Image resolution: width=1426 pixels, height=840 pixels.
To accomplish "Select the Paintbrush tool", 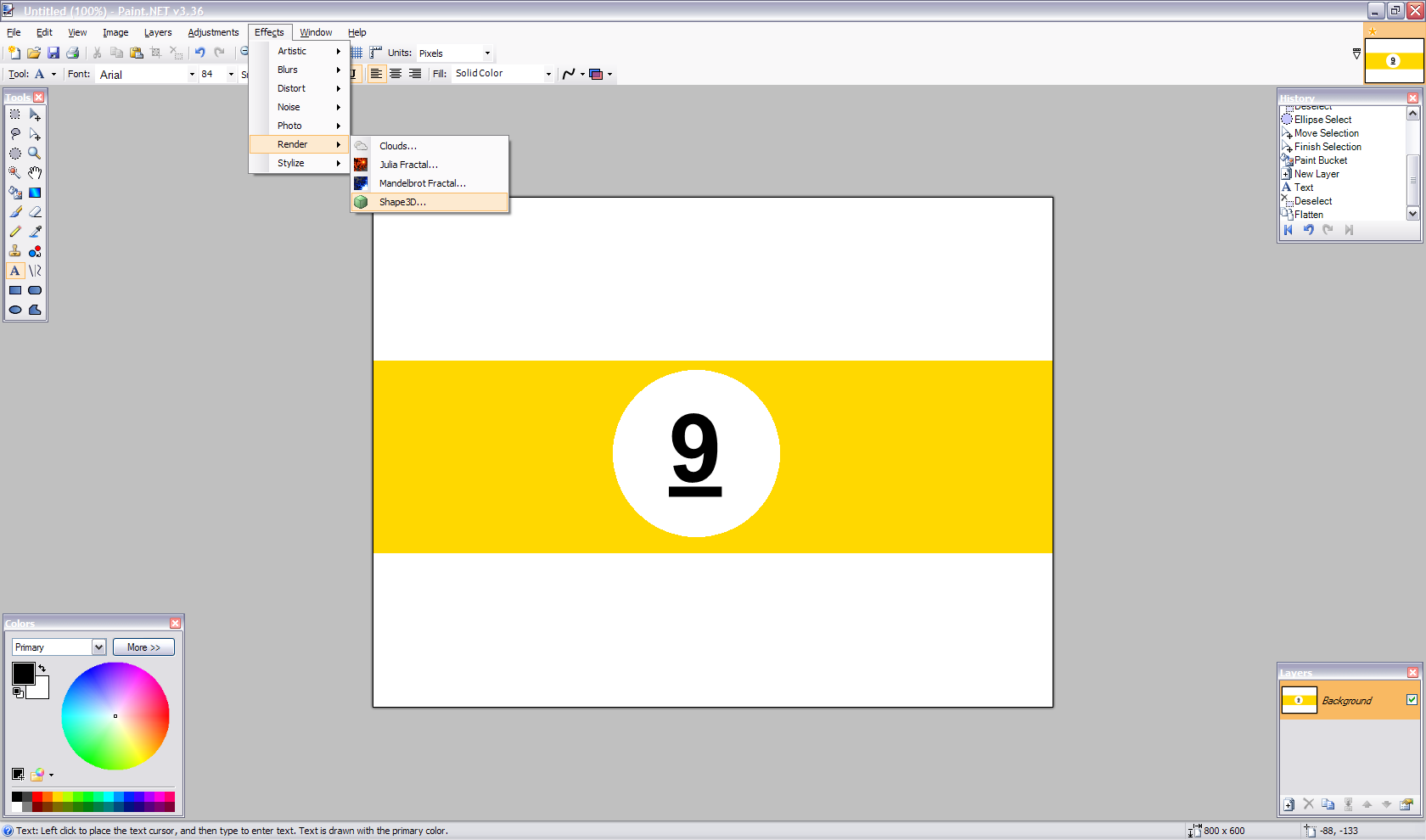I will [15, 212].
